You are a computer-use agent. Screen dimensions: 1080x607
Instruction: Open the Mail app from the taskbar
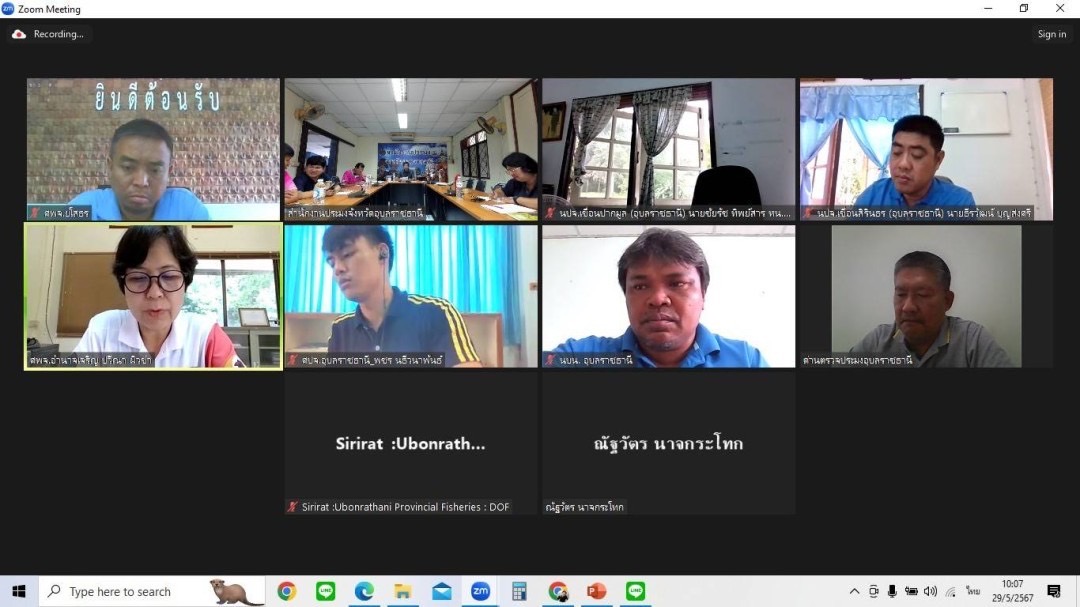pos(440,591)
